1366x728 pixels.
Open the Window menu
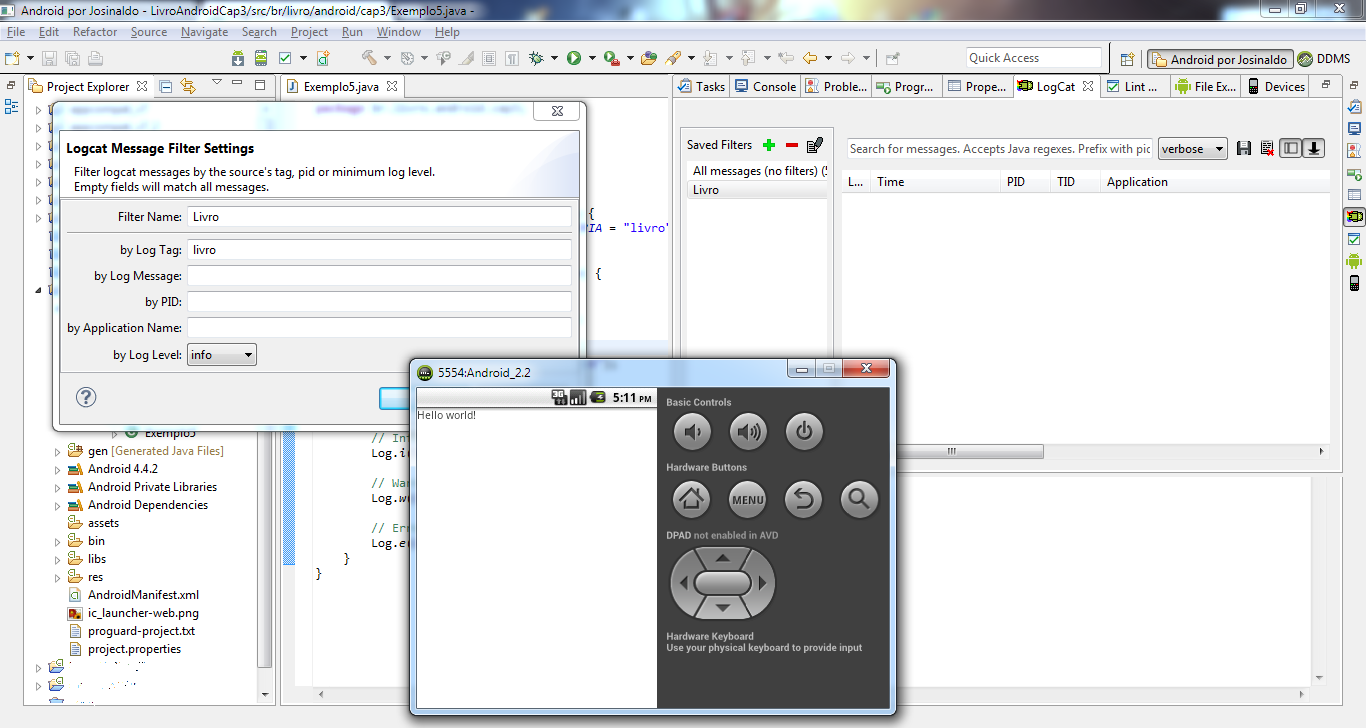[399, 32]
